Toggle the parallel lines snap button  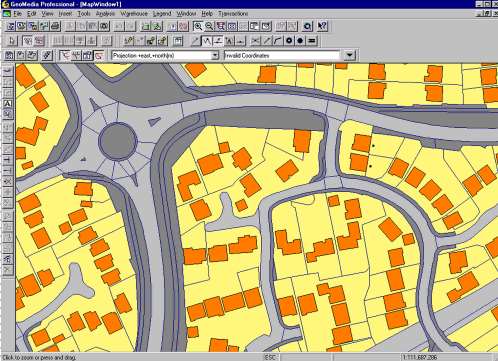(x=312, y=41)
